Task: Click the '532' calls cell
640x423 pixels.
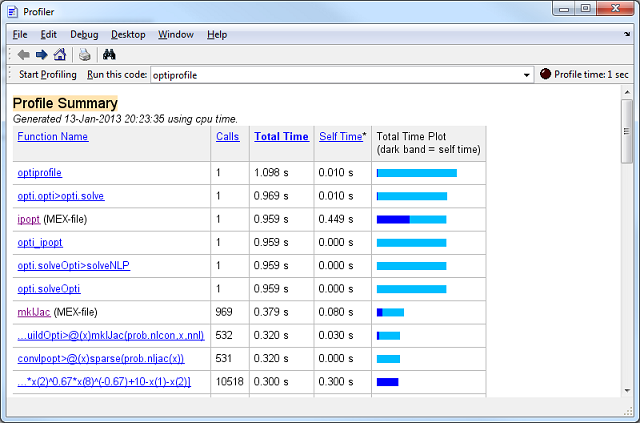Action: click(x=224, y=336)
